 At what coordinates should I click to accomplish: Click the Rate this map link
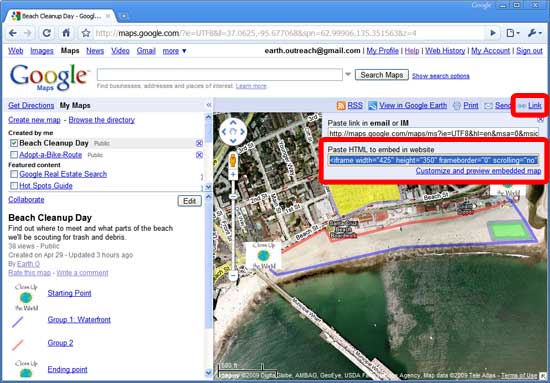29,273
